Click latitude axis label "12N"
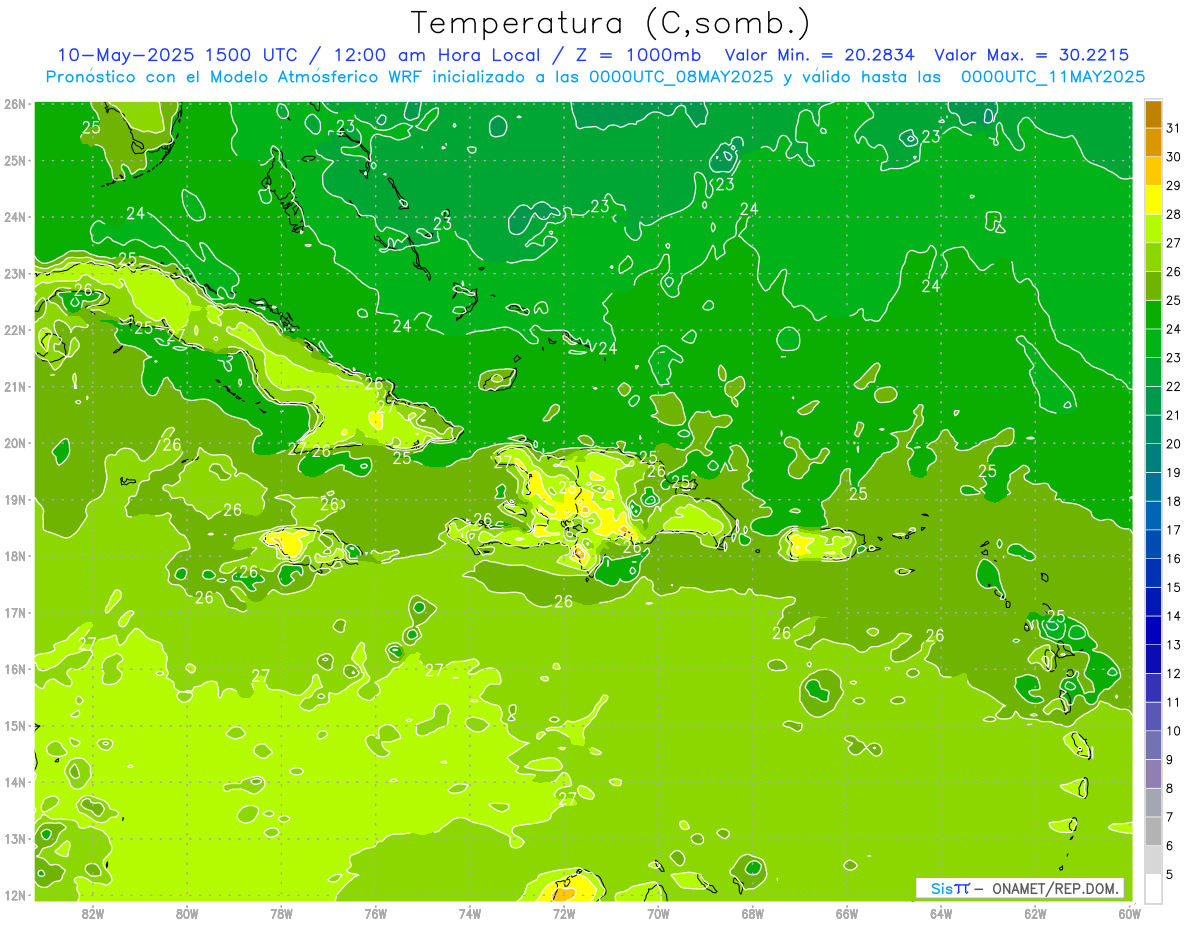 click(15, 895)
